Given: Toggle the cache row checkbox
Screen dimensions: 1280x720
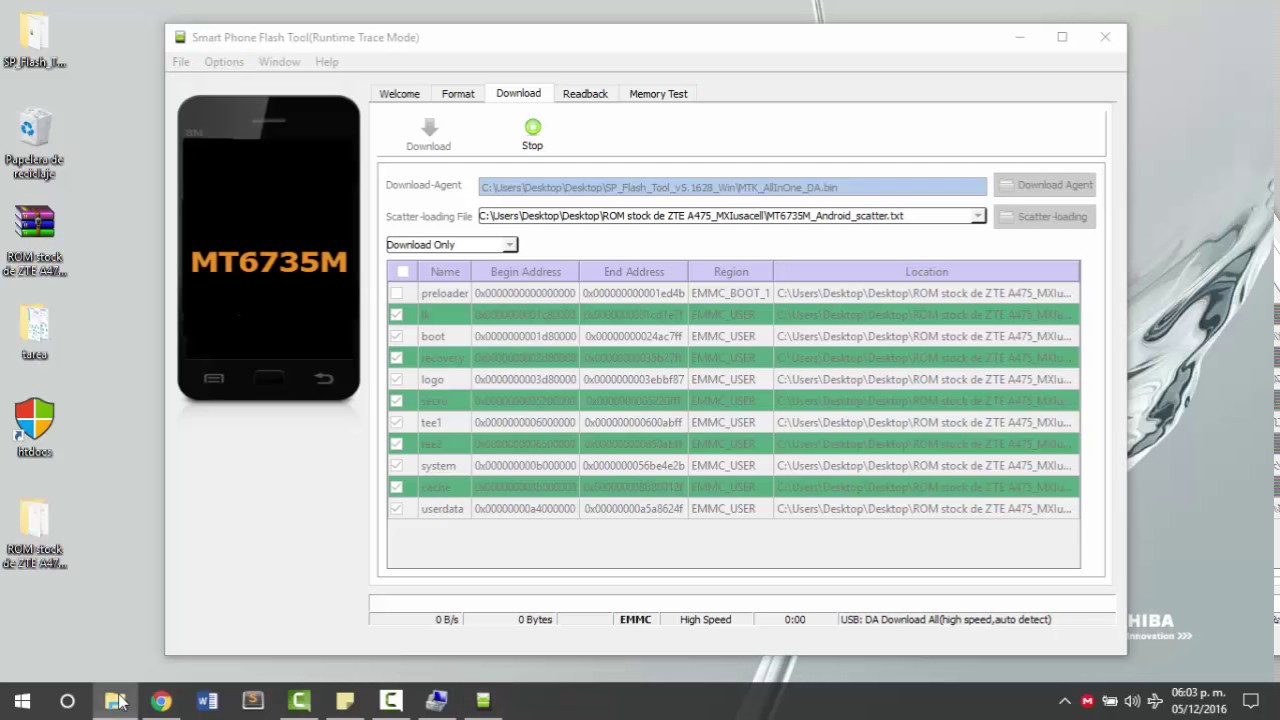Looking at the screenshot, I should [397, 487].
